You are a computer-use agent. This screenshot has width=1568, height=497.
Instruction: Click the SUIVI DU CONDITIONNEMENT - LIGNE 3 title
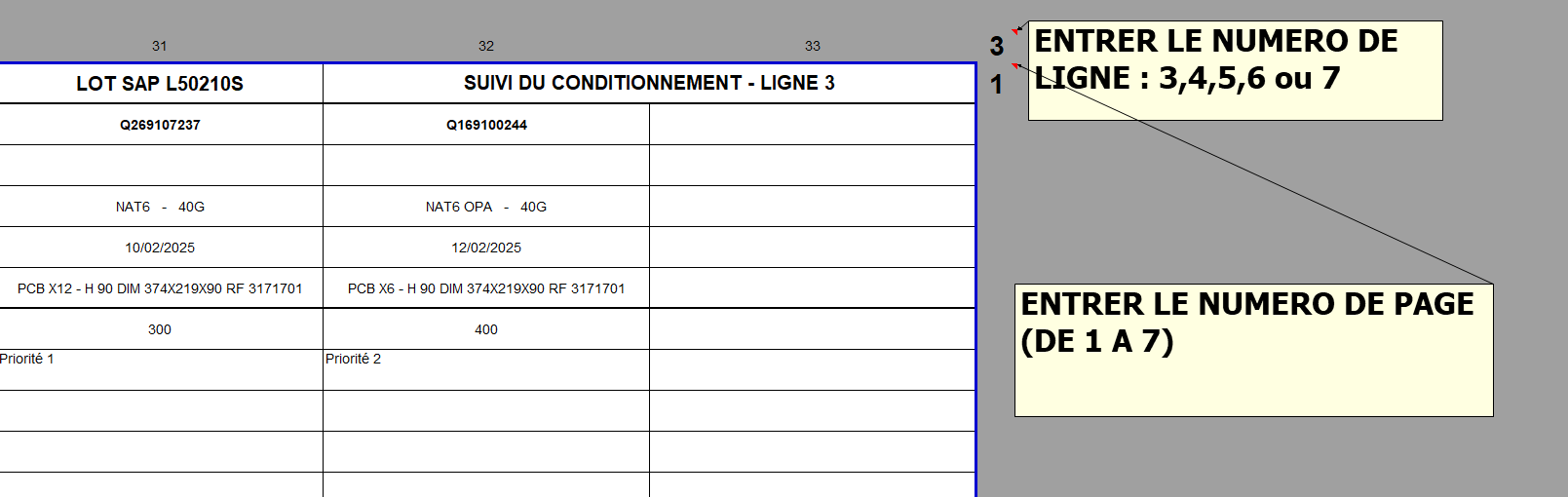pos(649,84)
